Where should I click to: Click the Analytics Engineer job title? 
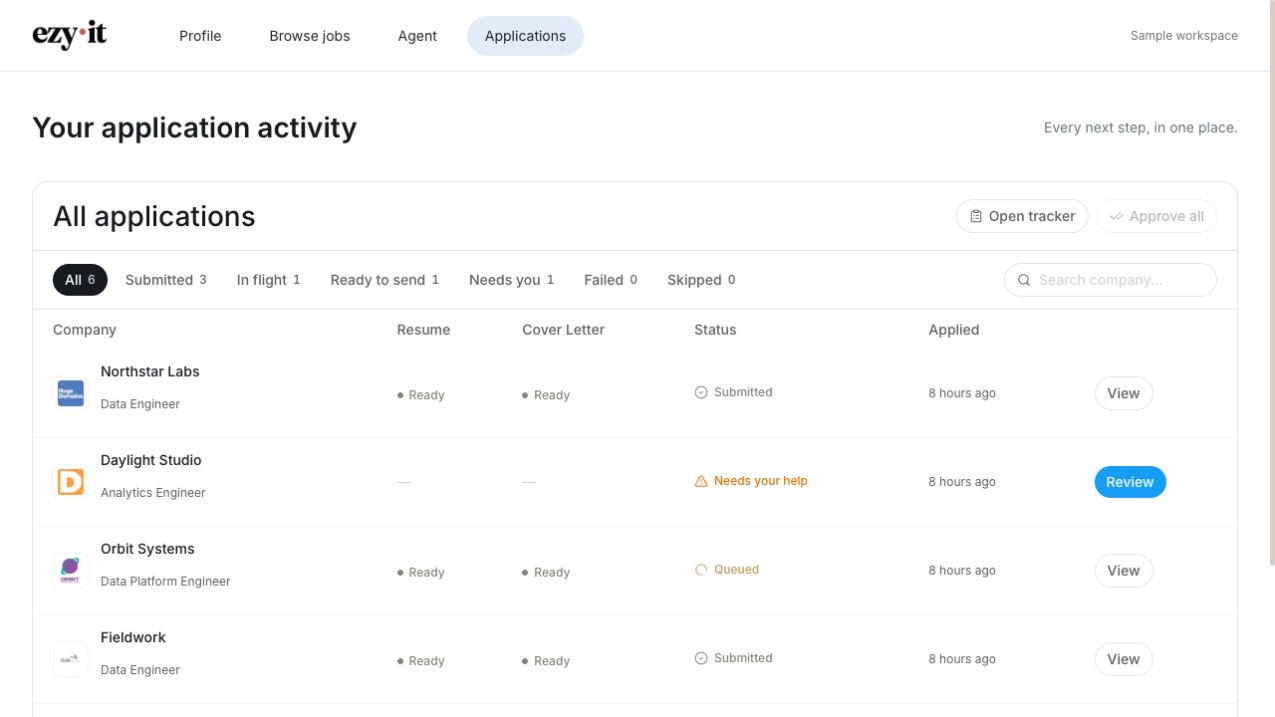pos(153,493)
